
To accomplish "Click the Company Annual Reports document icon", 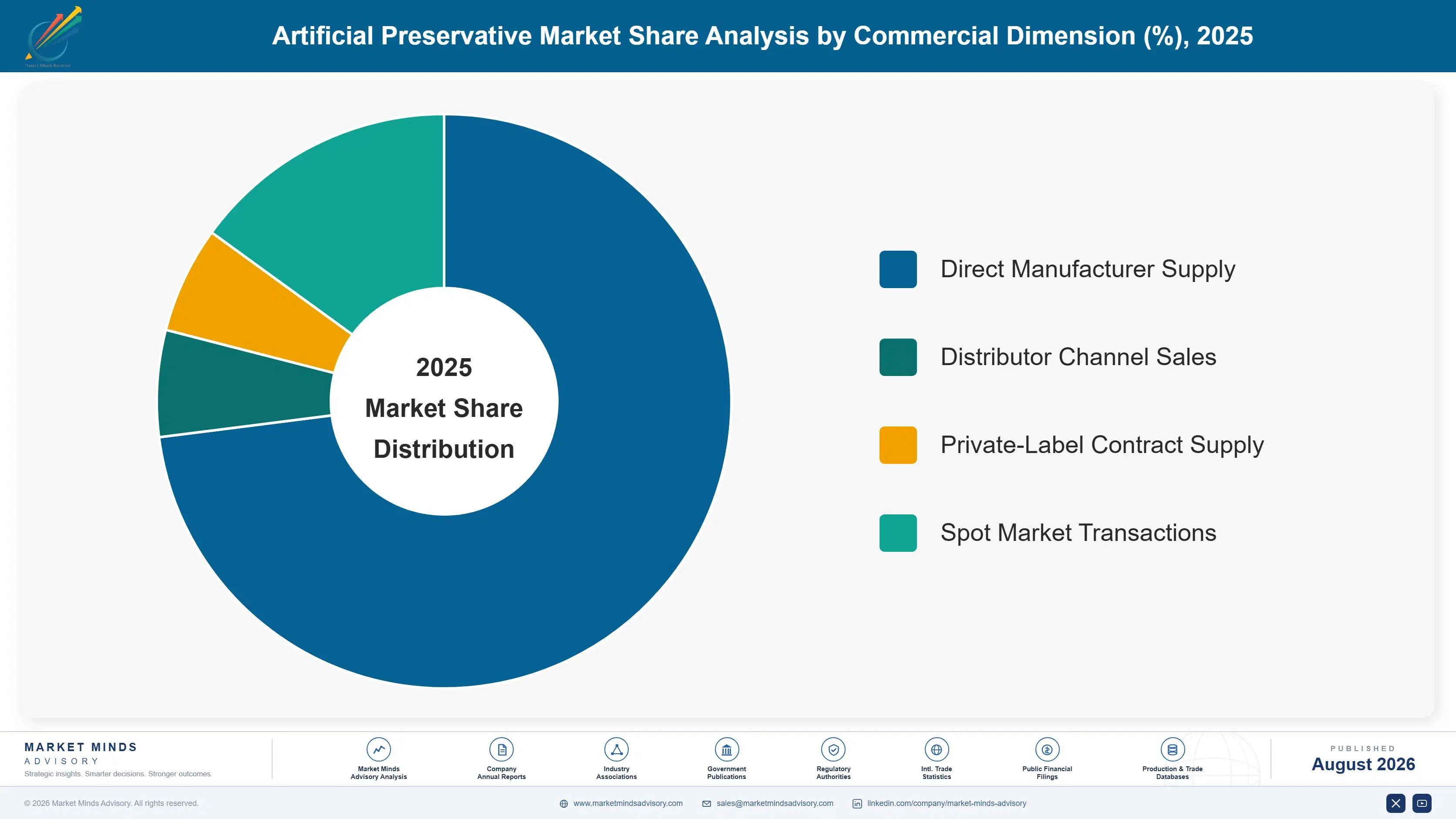I will click(x=501, y=749).
